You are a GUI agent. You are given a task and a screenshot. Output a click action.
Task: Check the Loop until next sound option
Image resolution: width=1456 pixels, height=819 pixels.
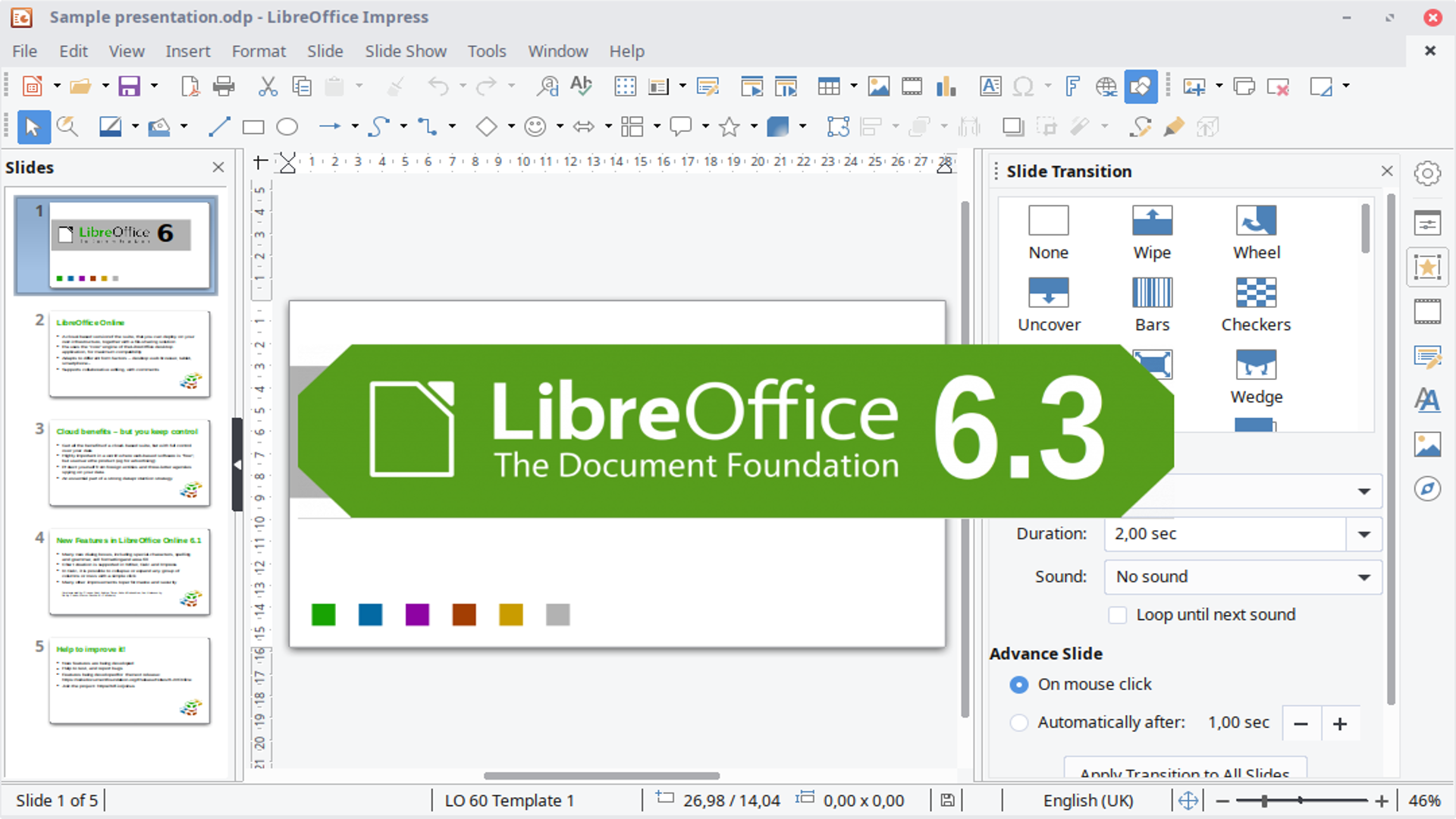(1118, 615)
